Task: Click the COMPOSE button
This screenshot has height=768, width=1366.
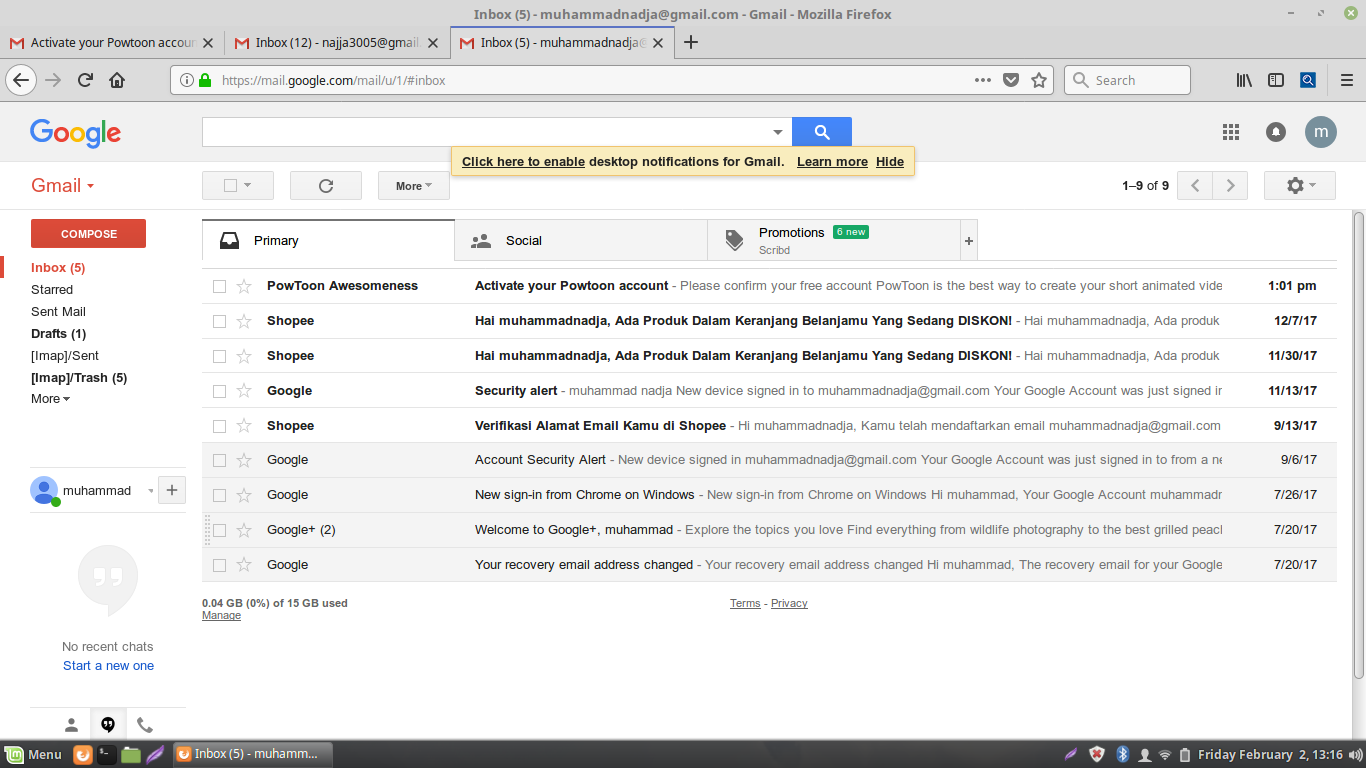Action: pos(89,234)
